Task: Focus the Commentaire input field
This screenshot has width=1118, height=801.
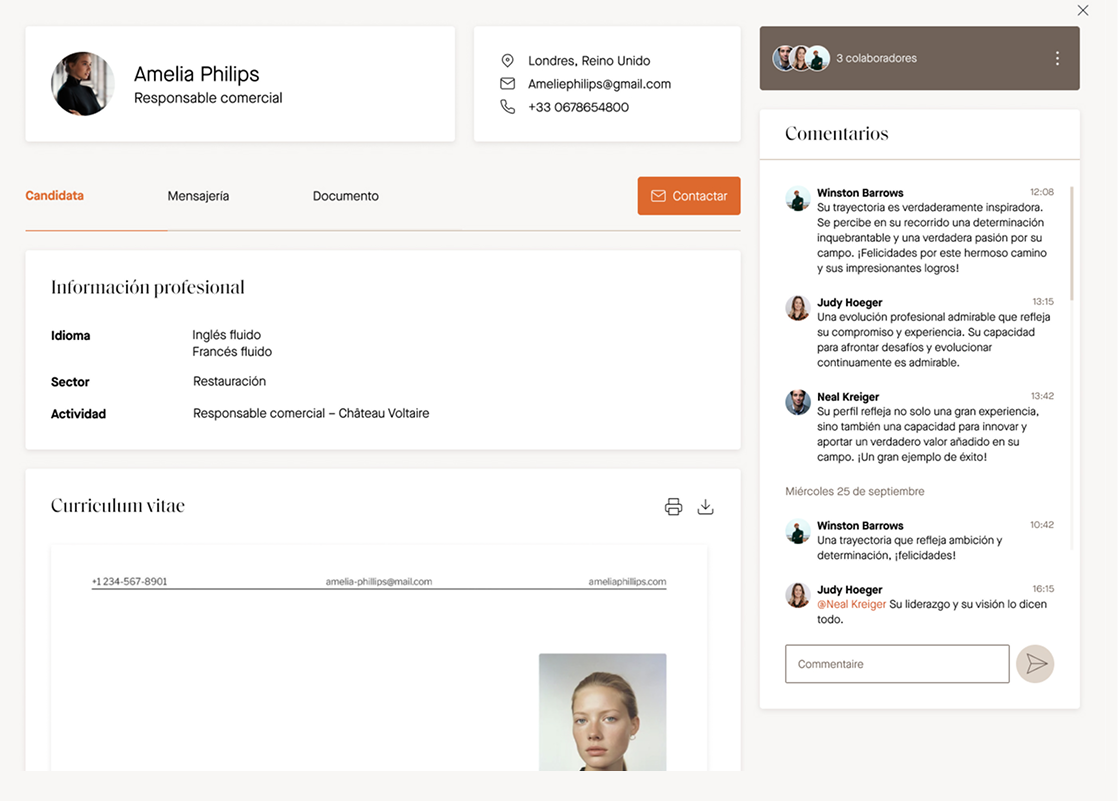Action: click(896, 664)
